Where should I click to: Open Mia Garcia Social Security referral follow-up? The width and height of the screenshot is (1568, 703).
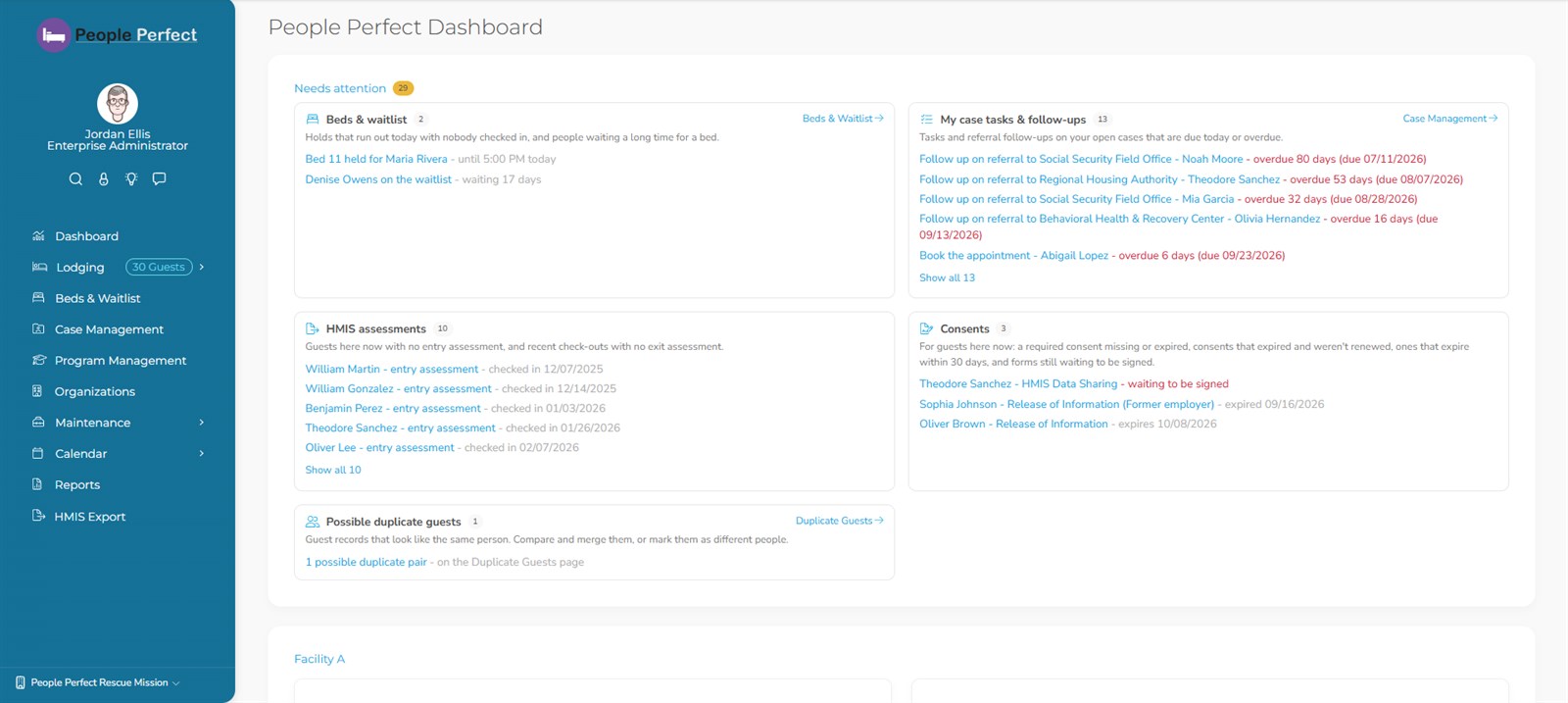tap(1076, 199)
